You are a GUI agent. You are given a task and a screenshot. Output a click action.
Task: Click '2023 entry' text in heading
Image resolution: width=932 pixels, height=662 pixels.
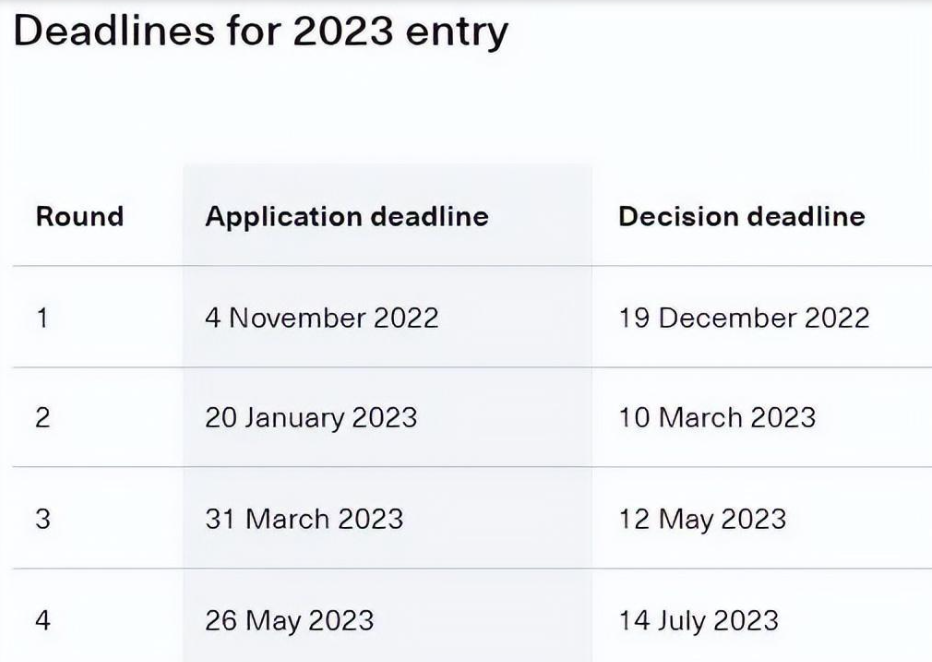coord(398,30)
